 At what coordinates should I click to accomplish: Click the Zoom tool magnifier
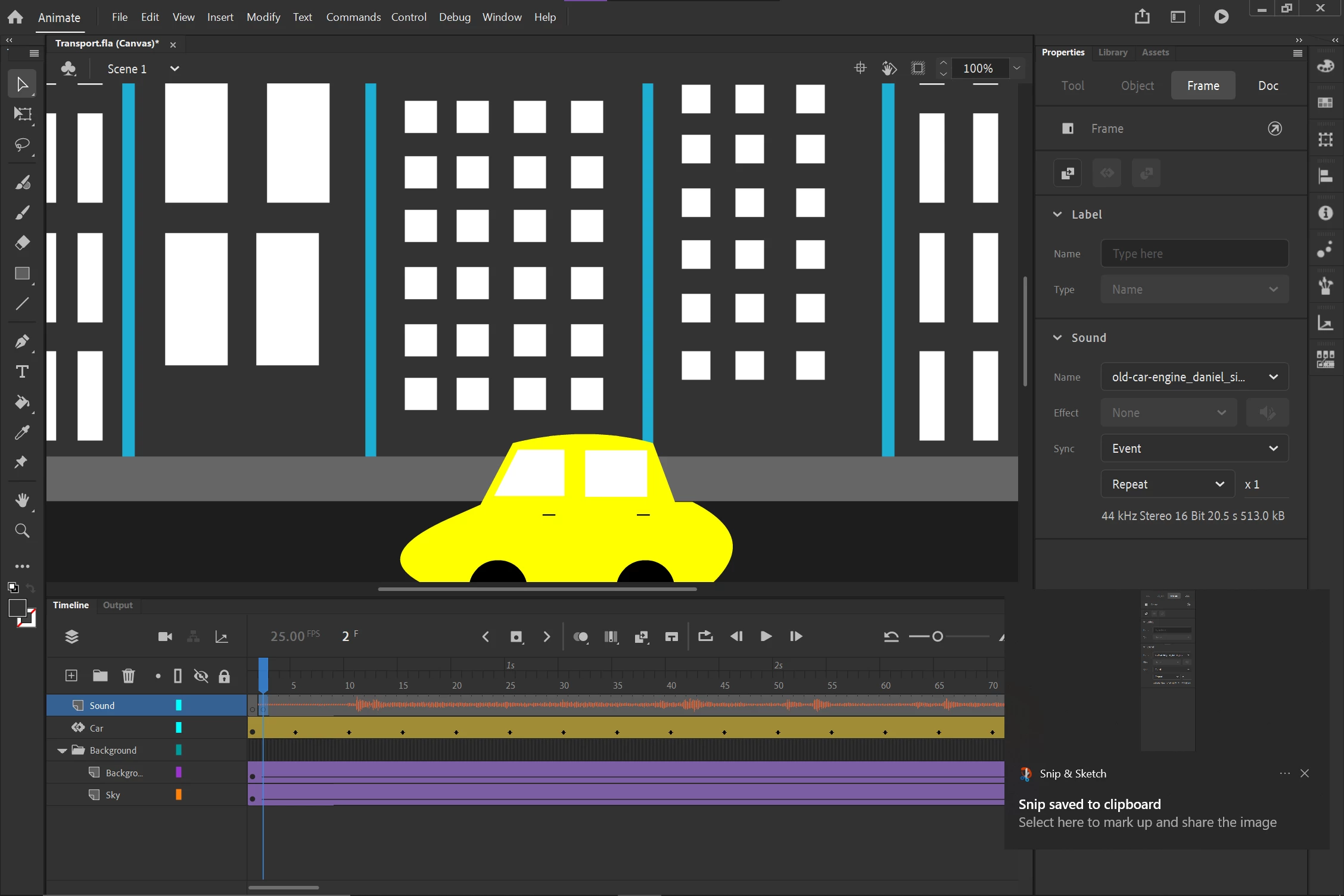coord(22,531)
